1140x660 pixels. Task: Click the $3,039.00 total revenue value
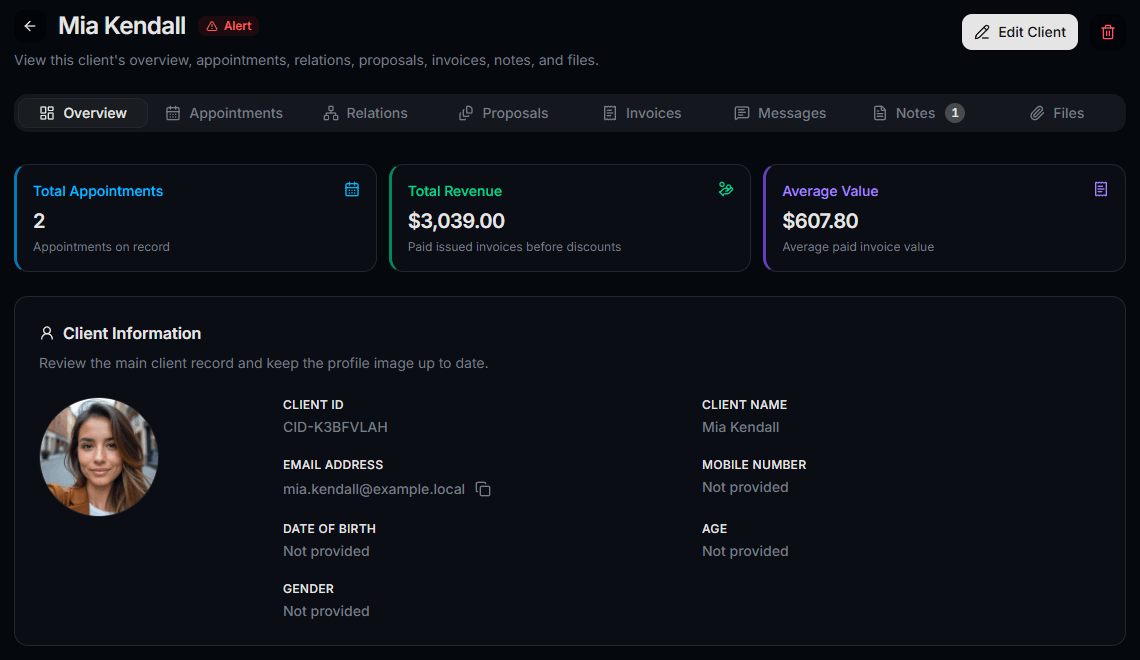coord(456,221)
